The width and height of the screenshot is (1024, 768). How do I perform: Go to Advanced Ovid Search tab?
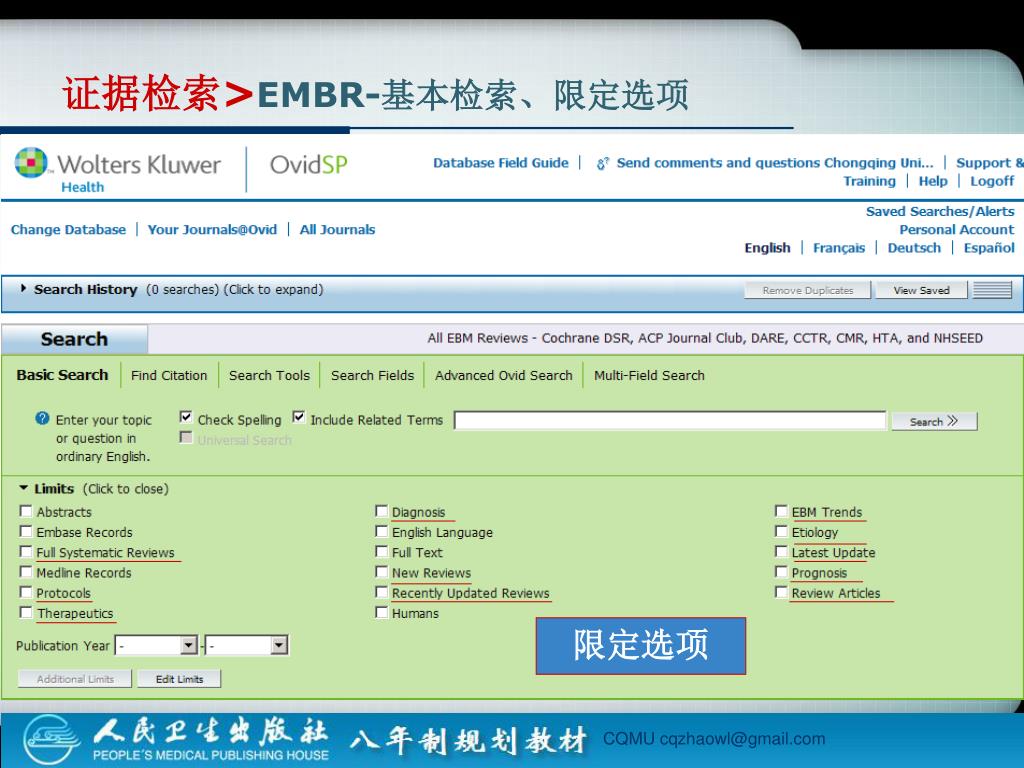(x=504, y=376)
